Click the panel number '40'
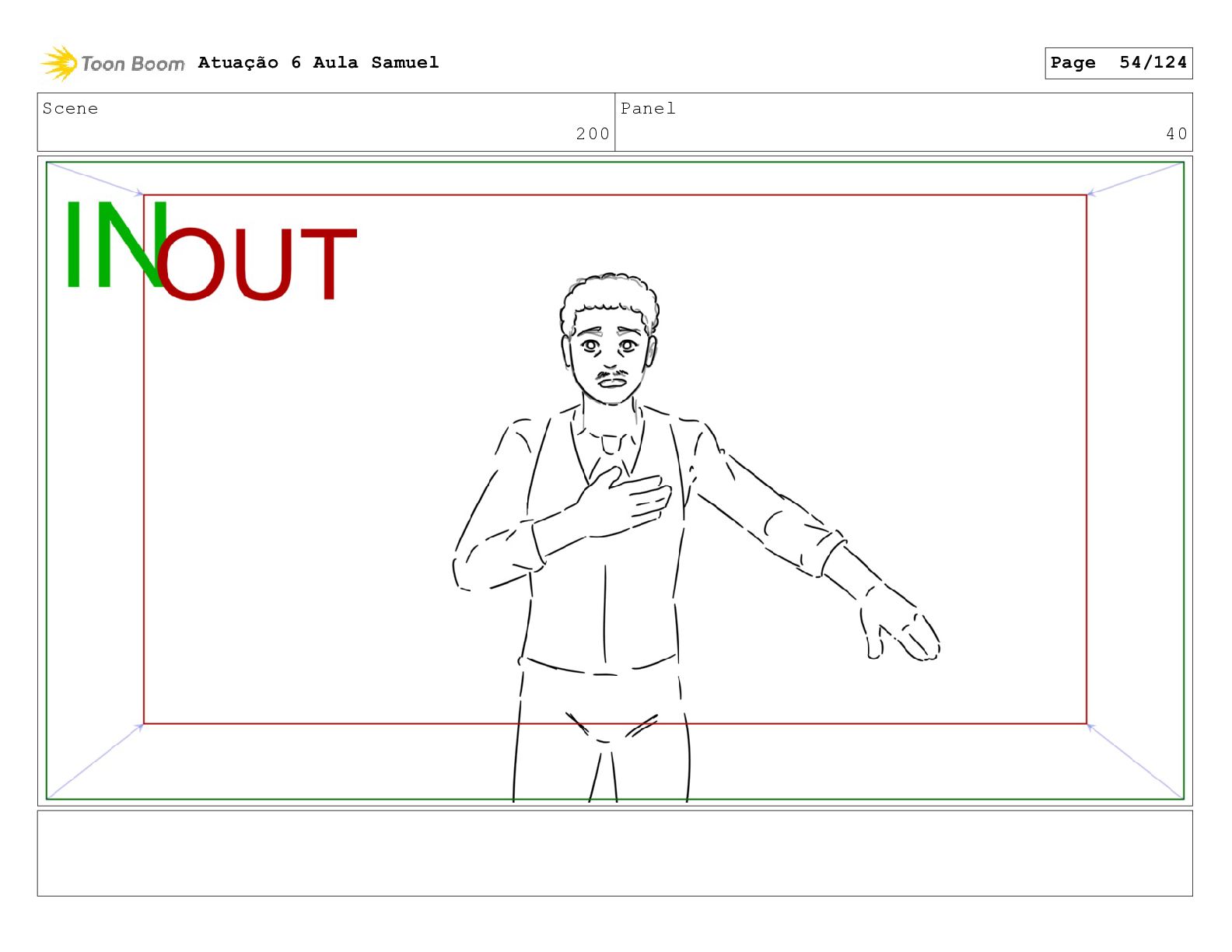Screen dimensions: 1232x952 (x=1177, y=134)
